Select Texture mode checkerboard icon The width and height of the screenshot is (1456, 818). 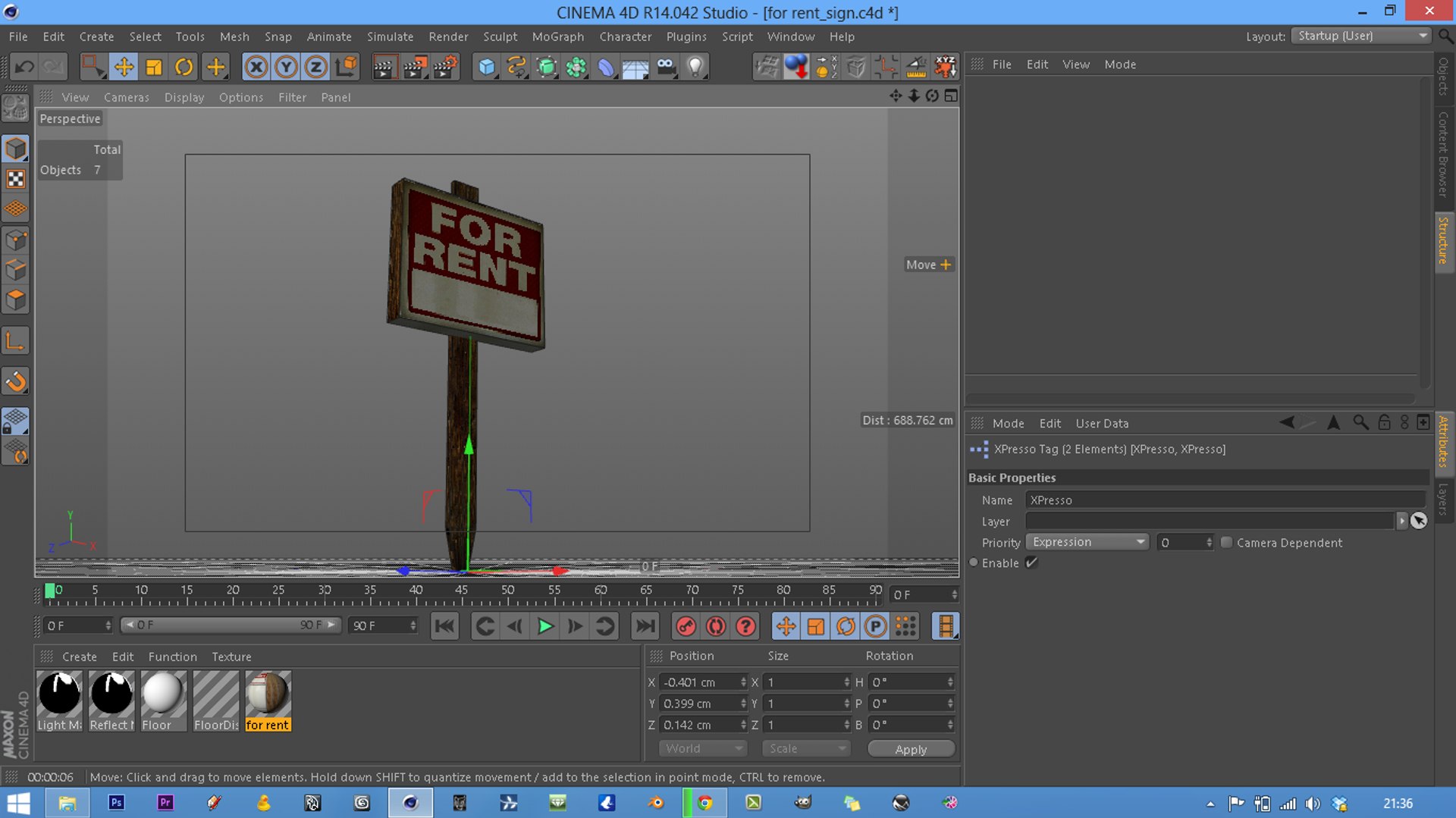[x=16, y=179]
